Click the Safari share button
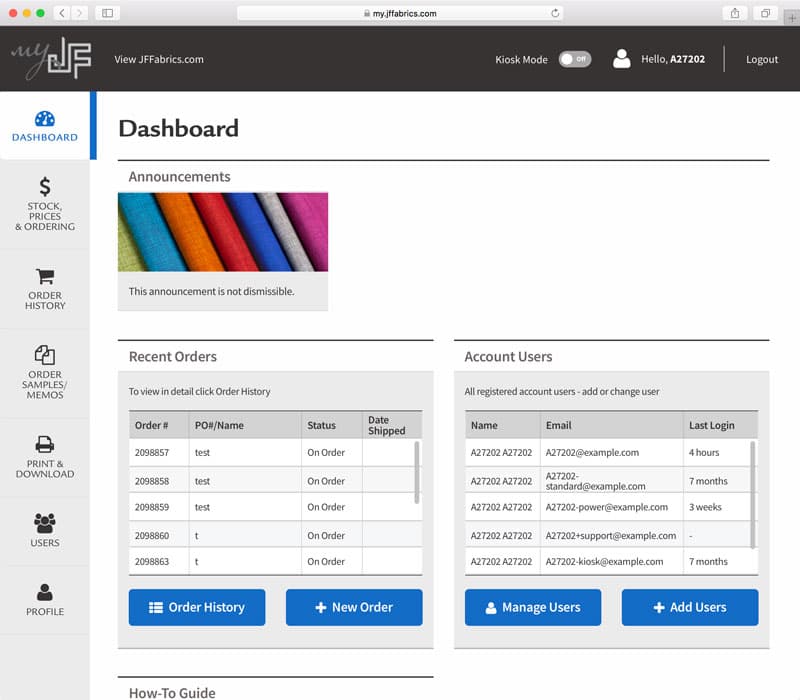800x700 pixels. click(735, 13)
